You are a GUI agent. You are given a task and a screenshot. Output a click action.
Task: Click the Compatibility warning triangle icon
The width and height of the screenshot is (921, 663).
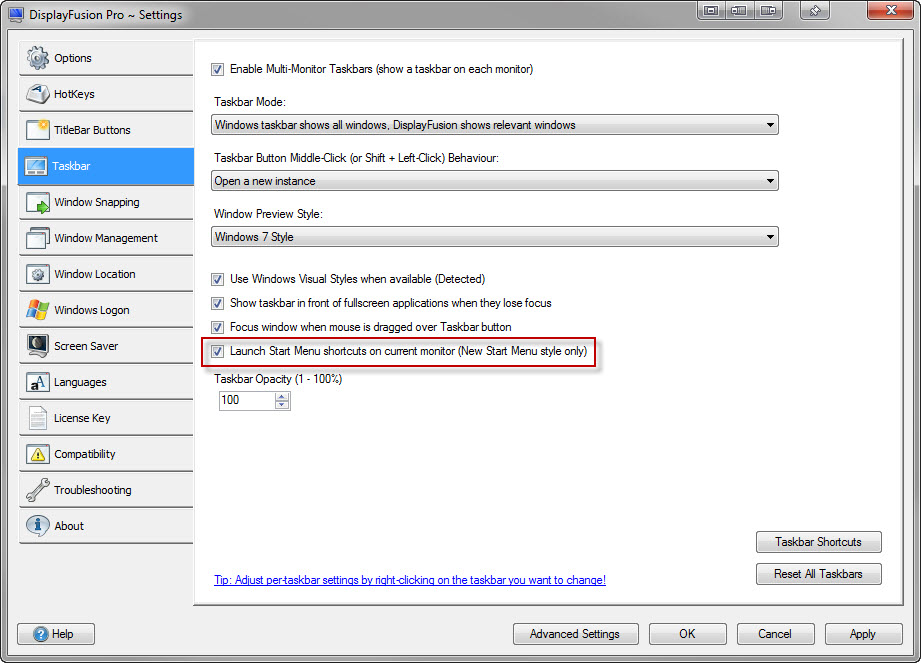tap(38, 454)
